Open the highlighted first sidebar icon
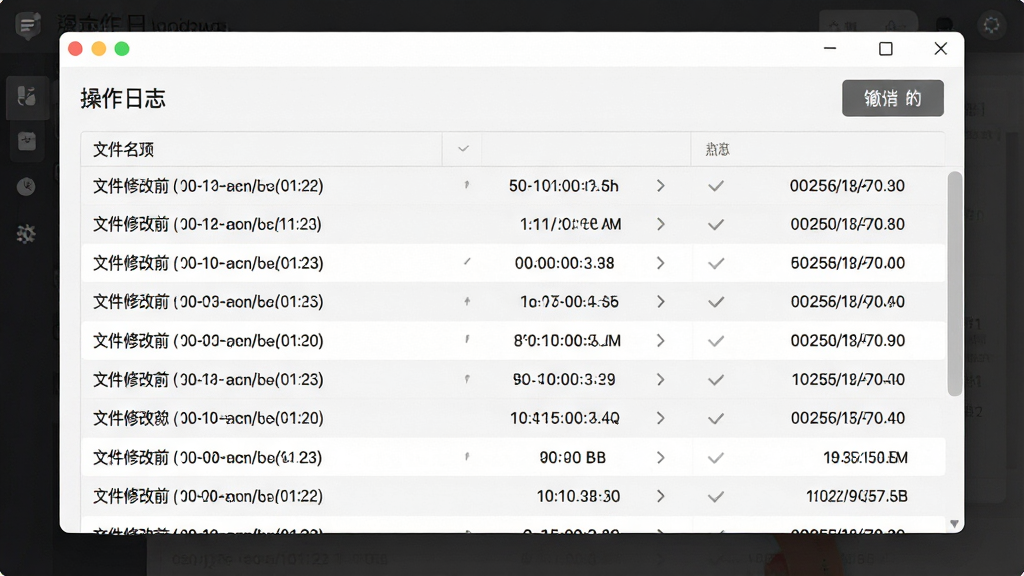The height and width of the screenshot is (576, 1024). click(27, 97)
